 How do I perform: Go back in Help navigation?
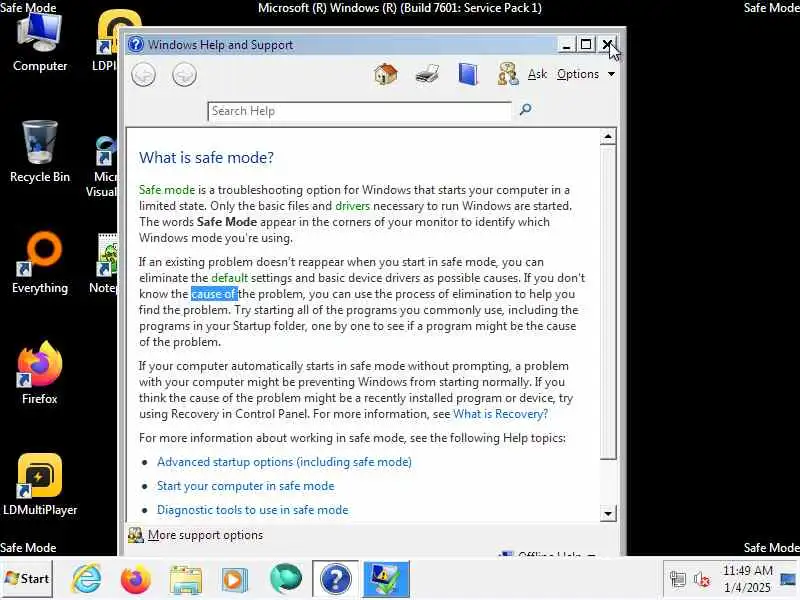click(143, 75)
